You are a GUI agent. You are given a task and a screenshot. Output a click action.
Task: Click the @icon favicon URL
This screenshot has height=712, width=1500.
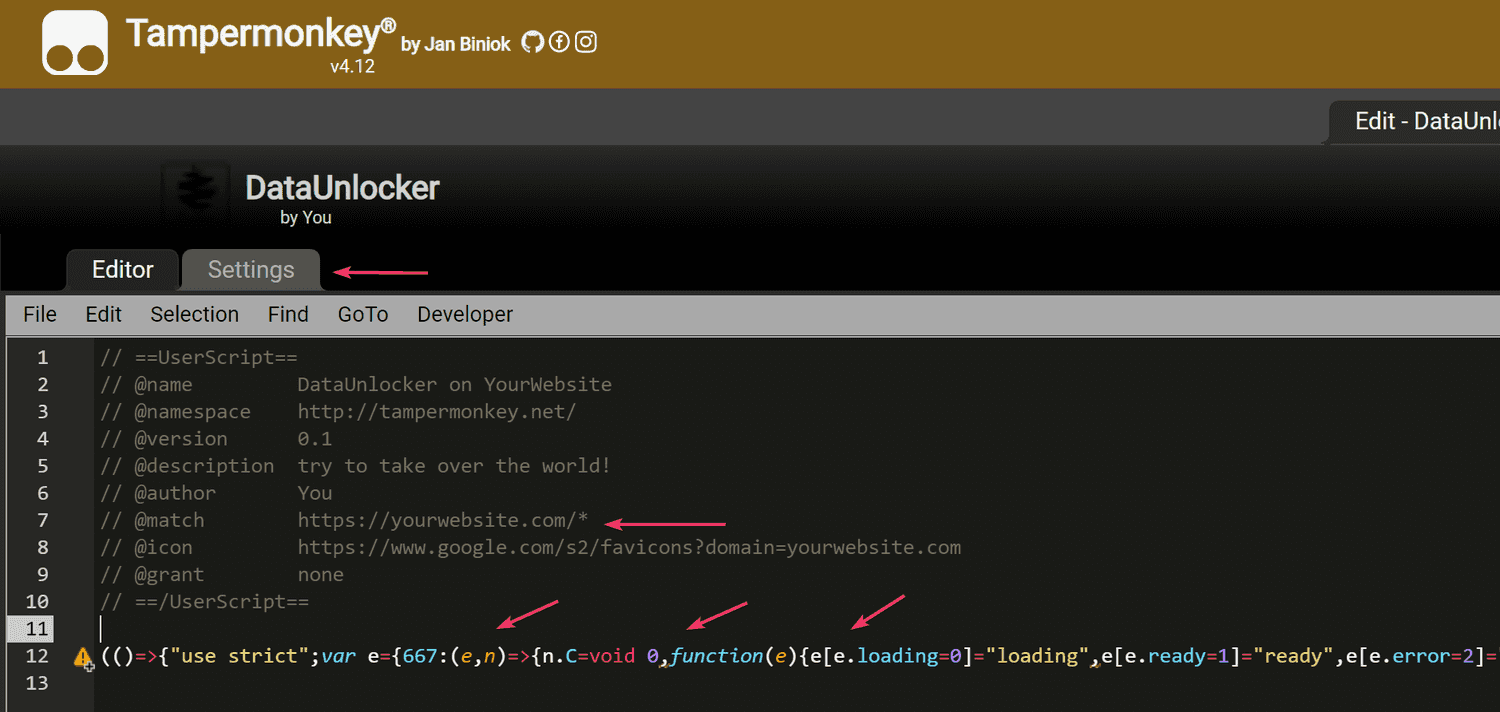point(629,547)
